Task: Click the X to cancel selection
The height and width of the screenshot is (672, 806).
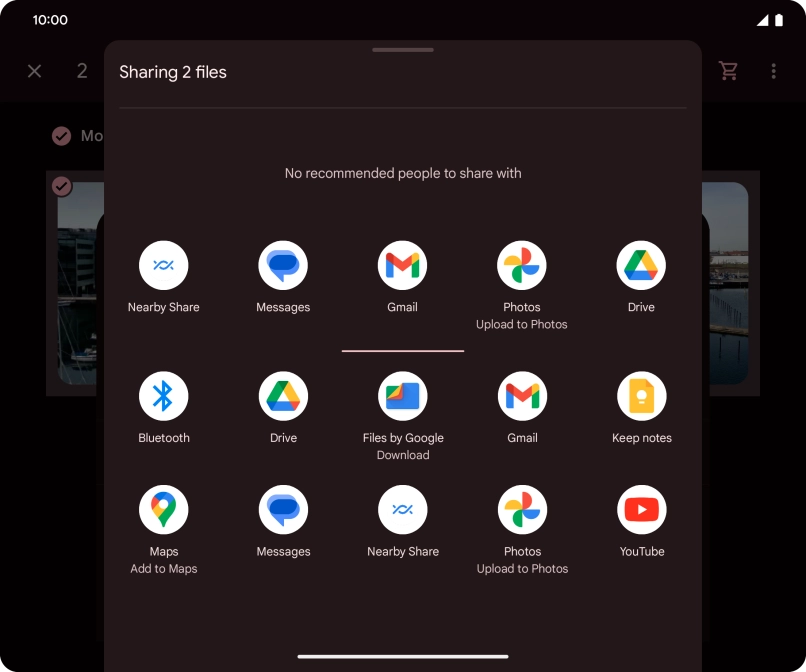Action: 34,71
